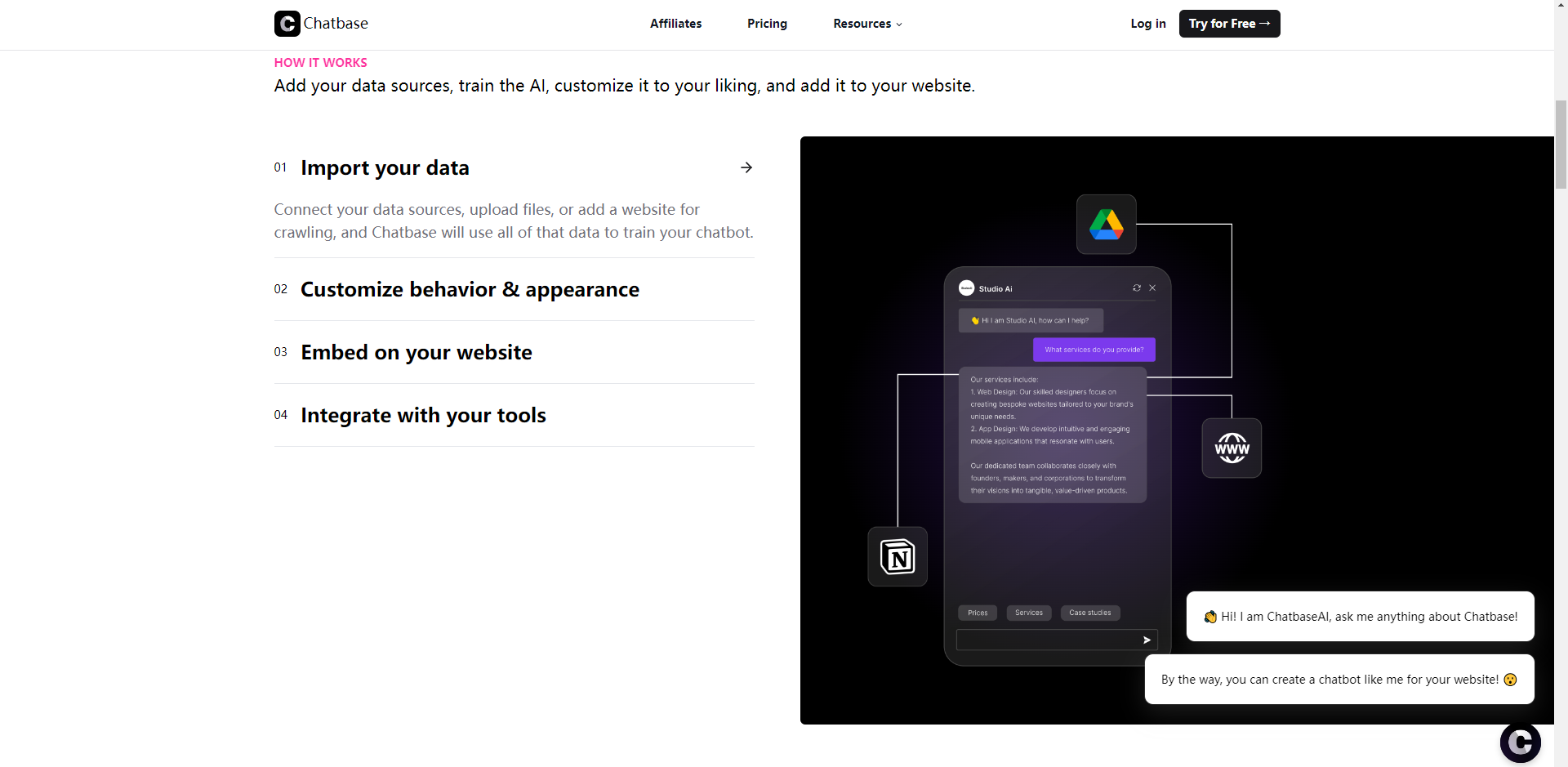Click the Google Drive icon in the illustration

pyautogui.click(x=1107, y=225)
